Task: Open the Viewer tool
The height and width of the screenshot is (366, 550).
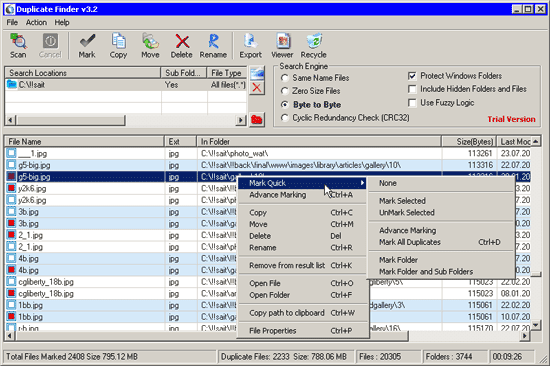Action: click(x=282, y=46)
